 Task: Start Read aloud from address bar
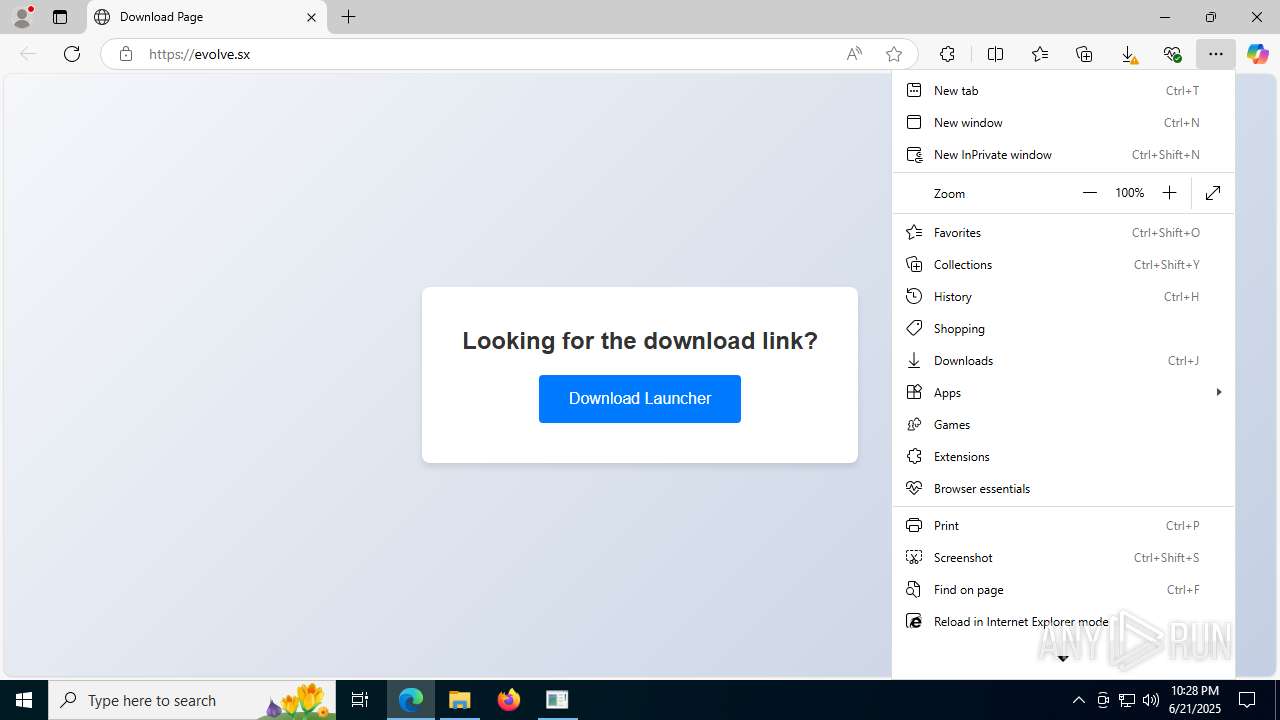pyautogui.click(x=854, y=54)
